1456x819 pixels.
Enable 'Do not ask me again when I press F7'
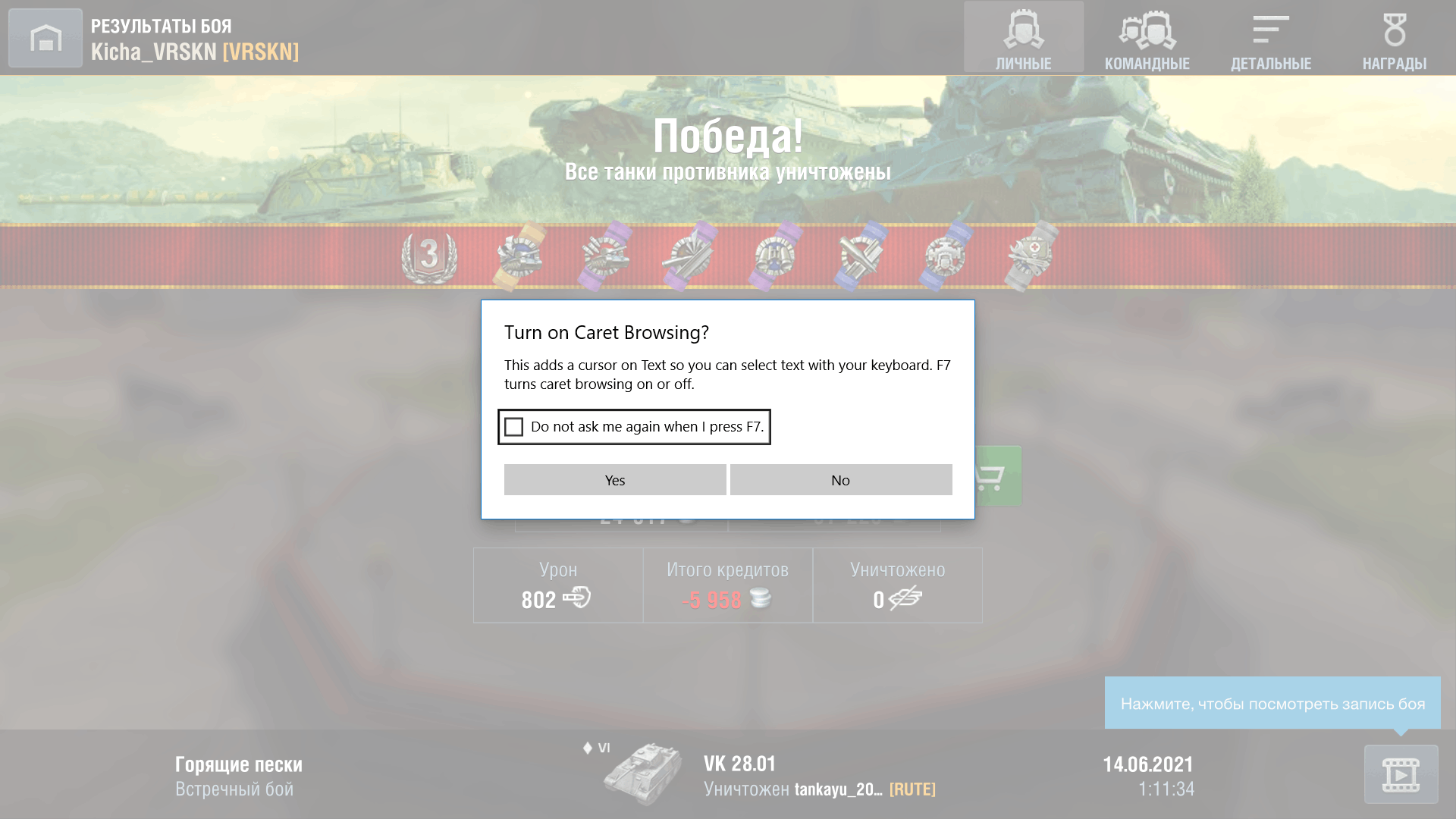point(514,426)
